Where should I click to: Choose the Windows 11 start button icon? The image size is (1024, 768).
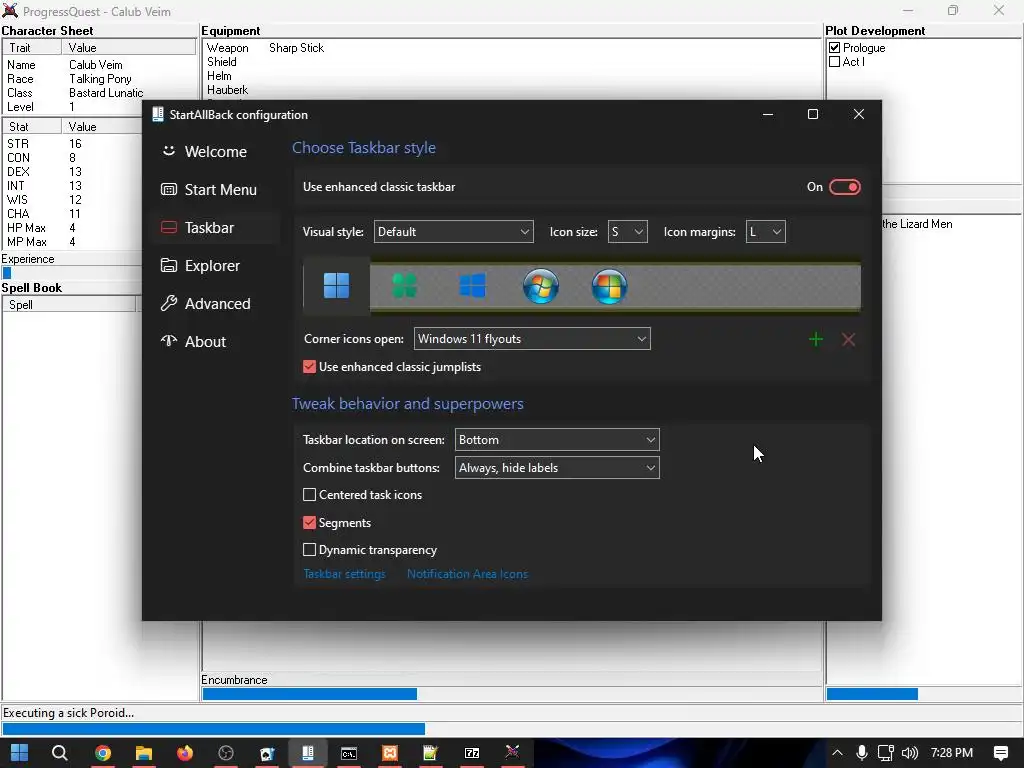[x=336, y=285]
